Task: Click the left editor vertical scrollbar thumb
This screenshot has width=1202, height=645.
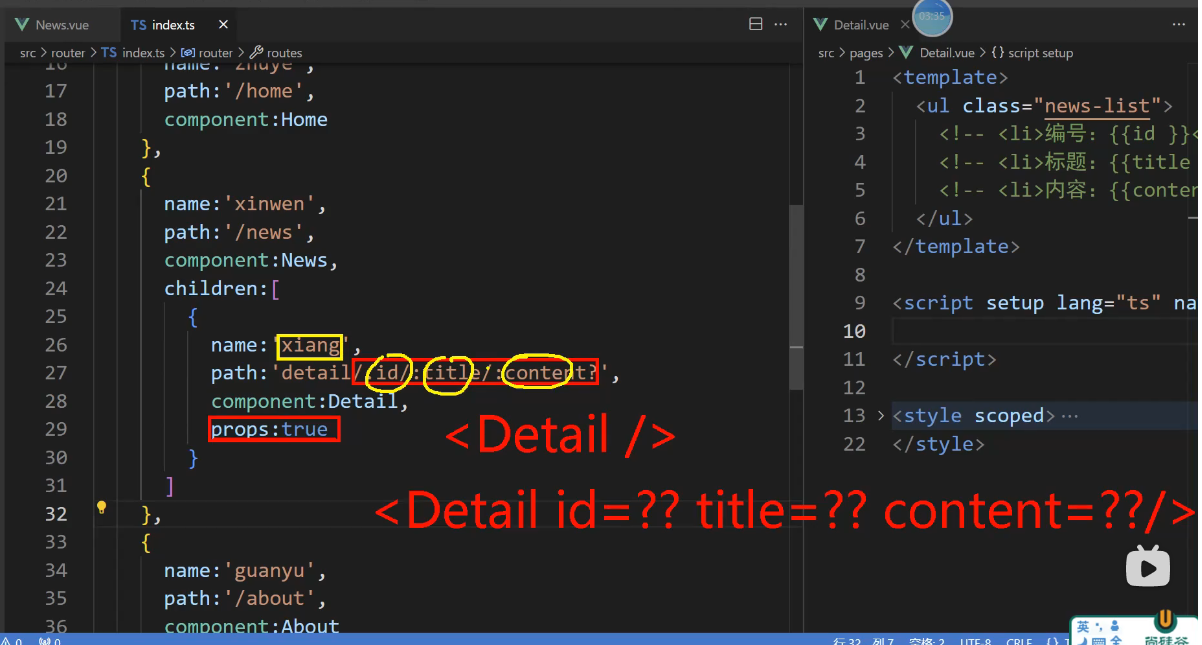Action: [796, 297]
